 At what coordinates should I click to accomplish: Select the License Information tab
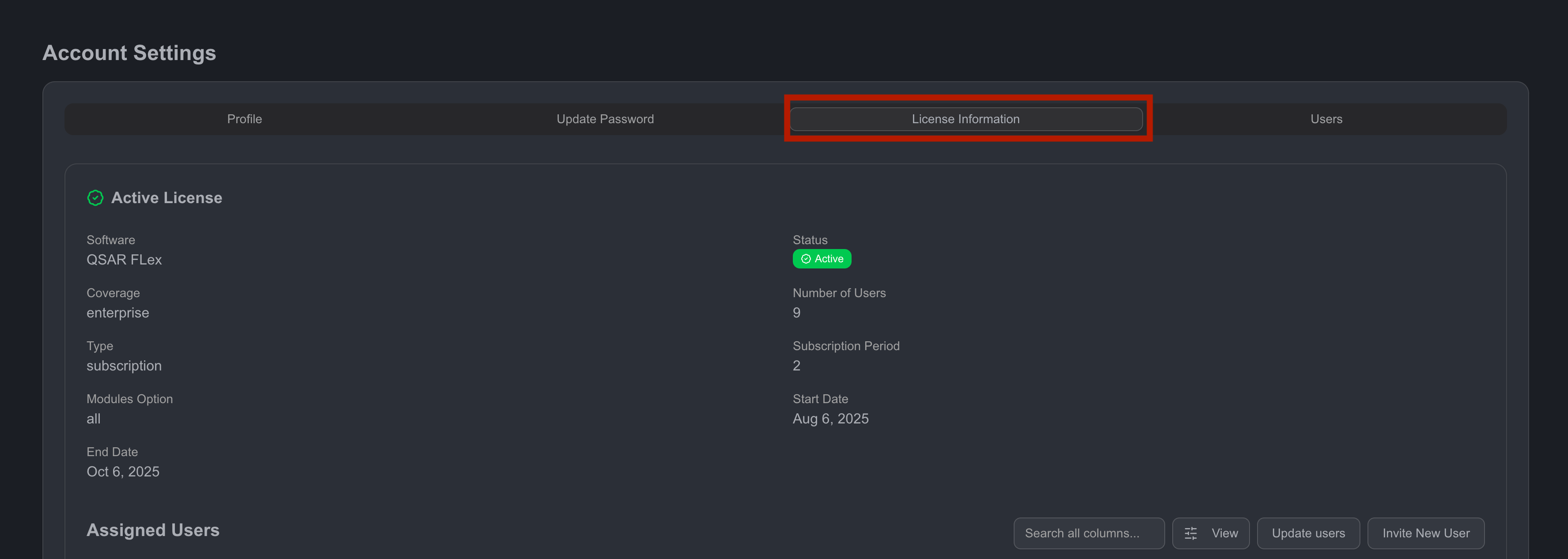click(x=966, y=119)
